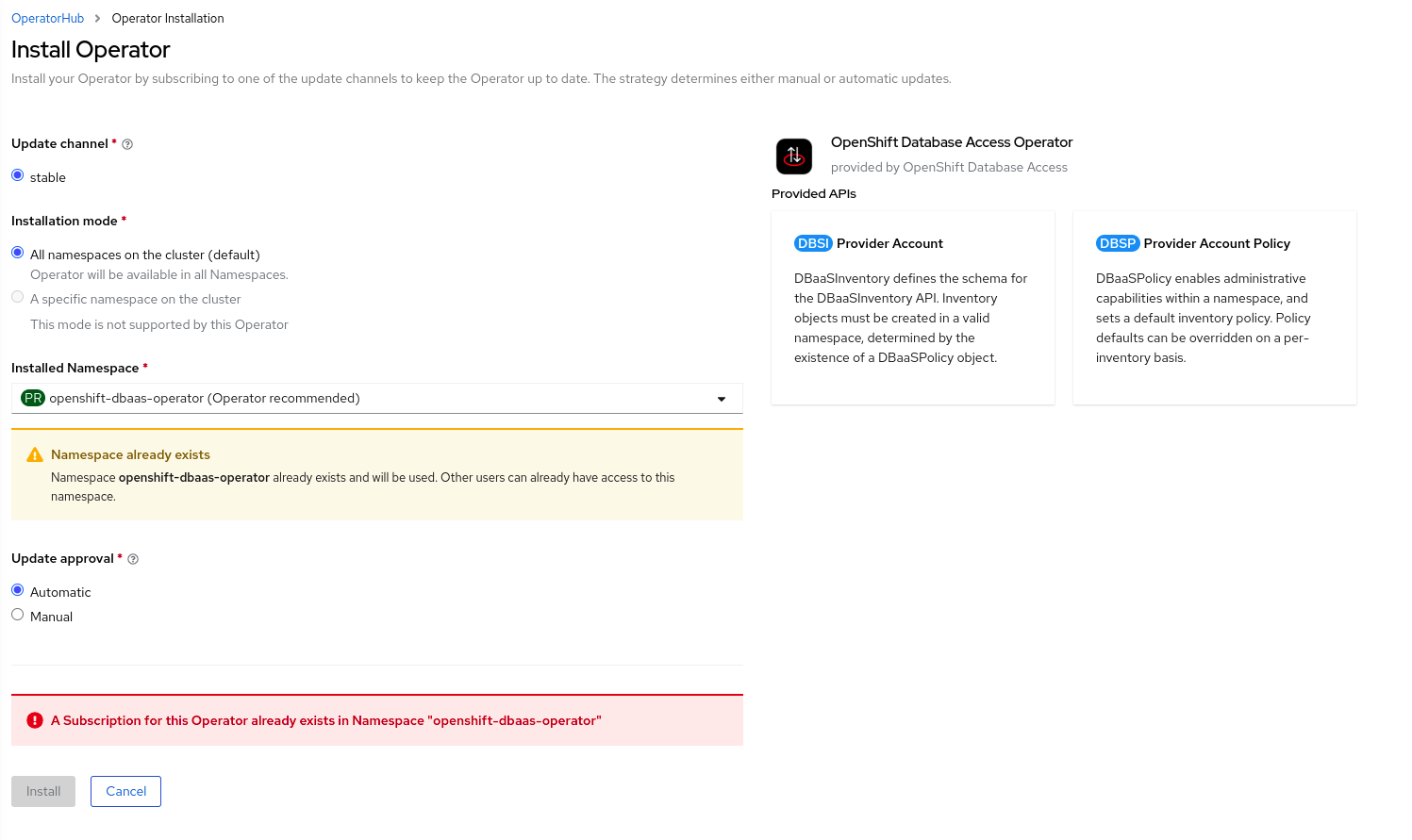Click the Namespace already exists heading
Image resolution: width=1412 pixels, height=840 pixels.
[130, 454]
